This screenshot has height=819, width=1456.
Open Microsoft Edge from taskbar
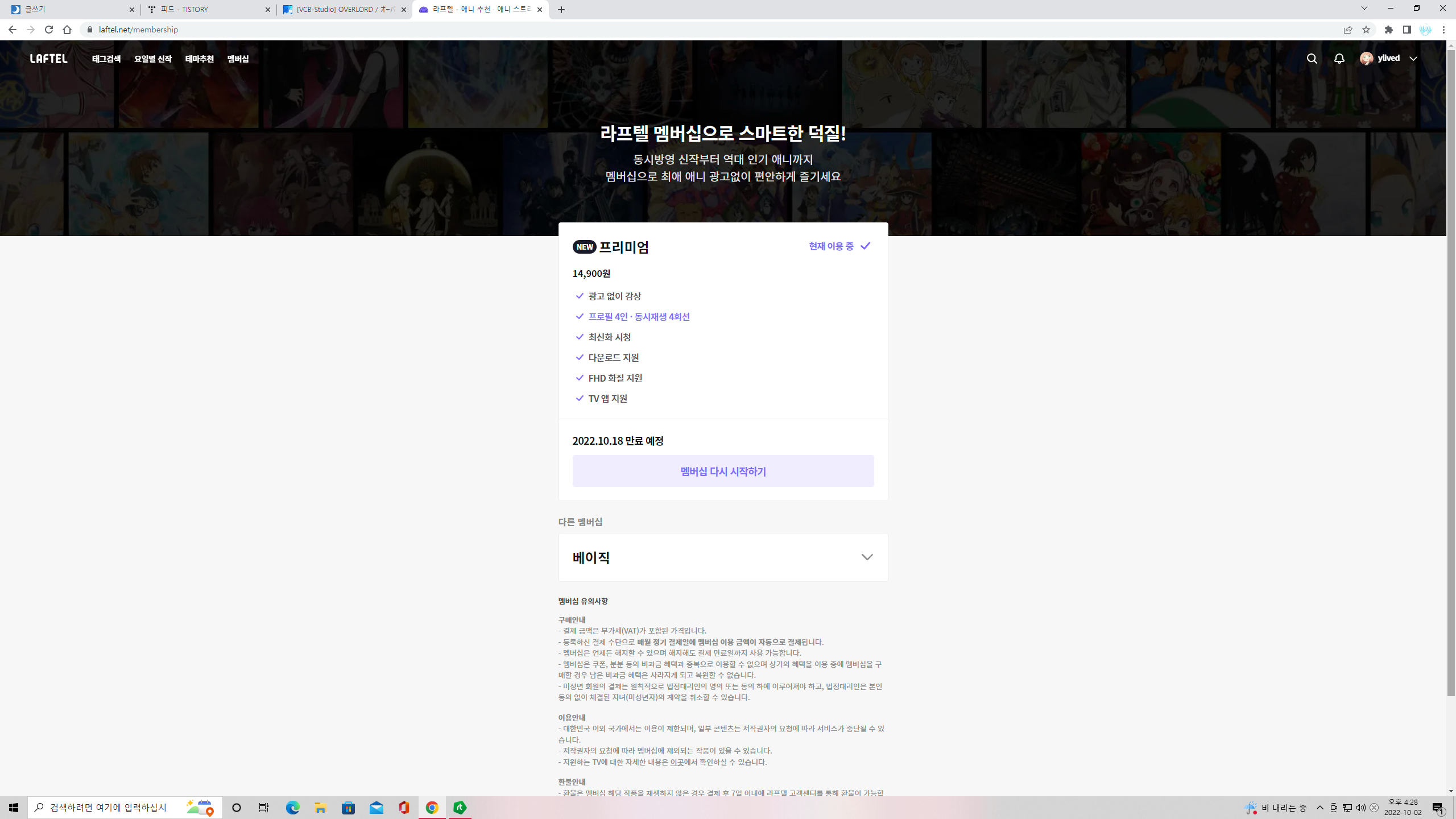click(x=292, y=808)
